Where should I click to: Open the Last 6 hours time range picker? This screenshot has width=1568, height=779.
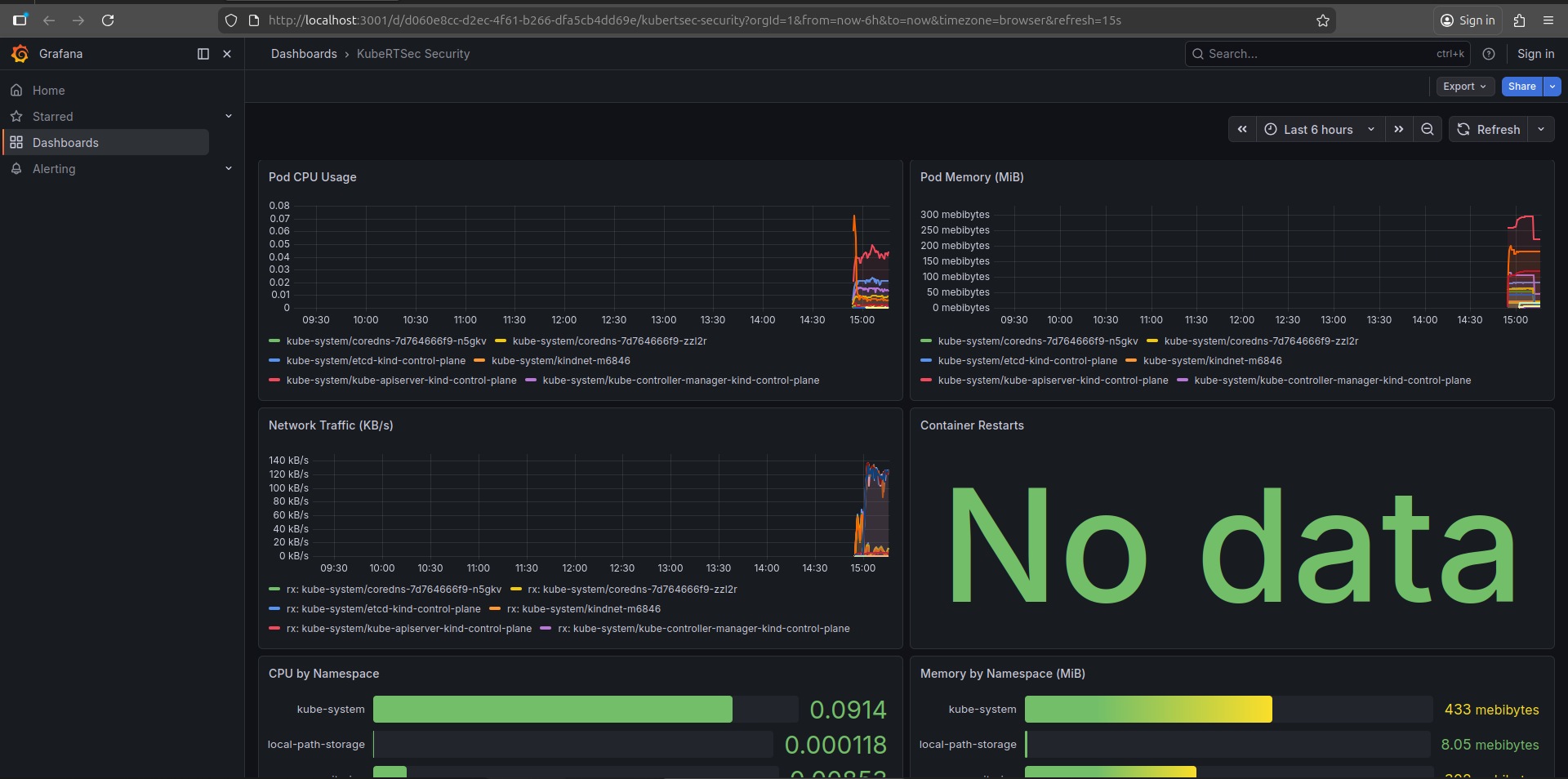pos(1317,129)
